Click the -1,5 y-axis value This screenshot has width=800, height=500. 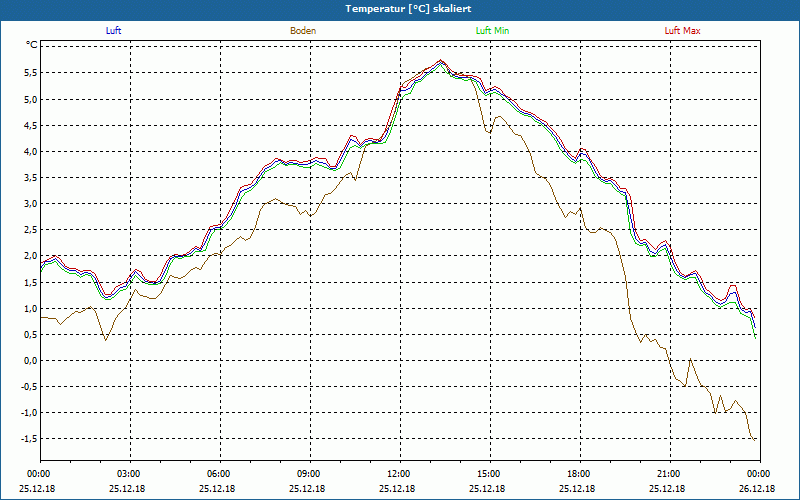click(29, 439)
